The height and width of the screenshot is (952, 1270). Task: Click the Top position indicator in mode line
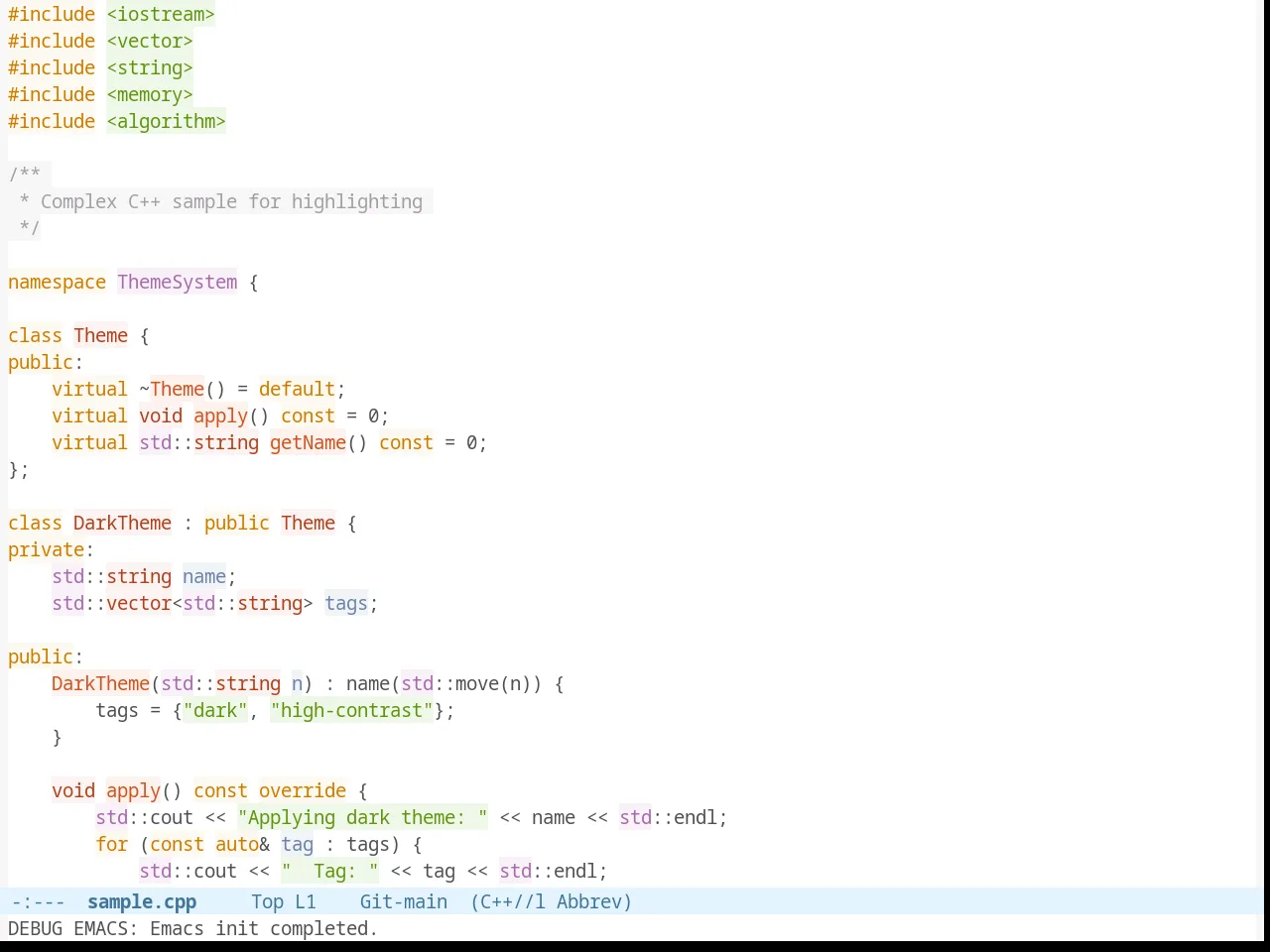click(267, 901)
